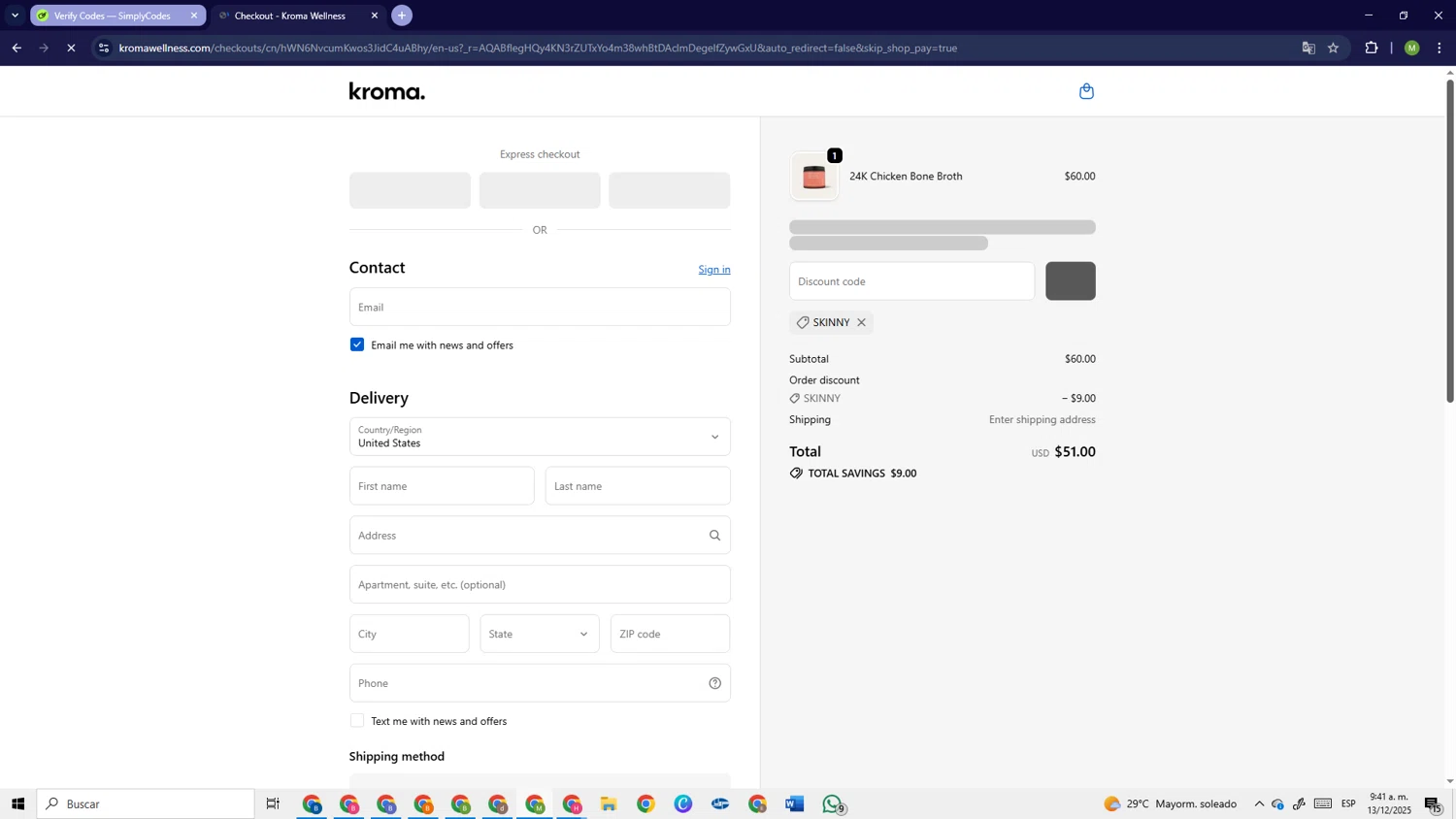This screenshot has width=1456, height=819.
Task: Open WhatsApp from the taskbar
Action: click(833, 803)
